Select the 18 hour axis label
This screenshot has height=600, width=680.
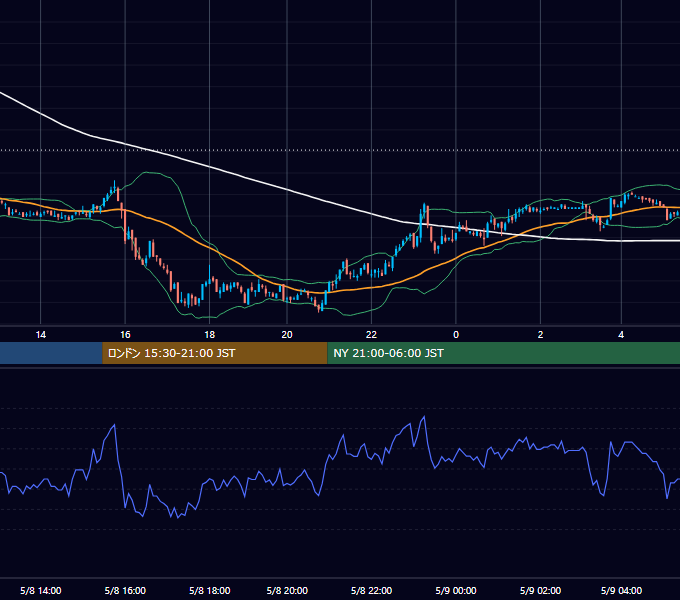pyautogui.click(x=209, y=335)
